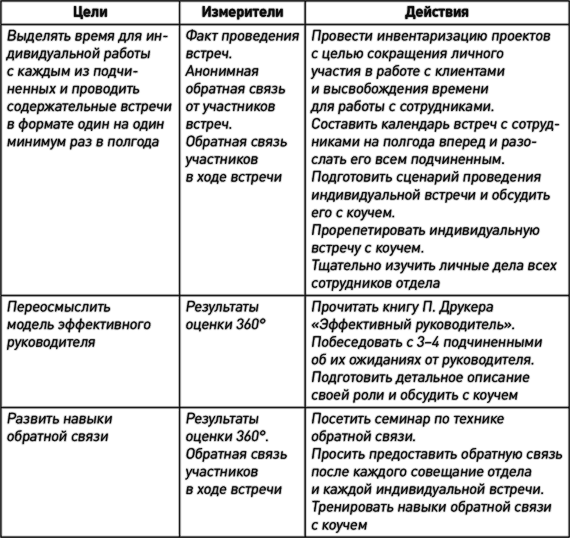Click the line "Подготовить сценарий проведения"

click(x=426, y=177)
